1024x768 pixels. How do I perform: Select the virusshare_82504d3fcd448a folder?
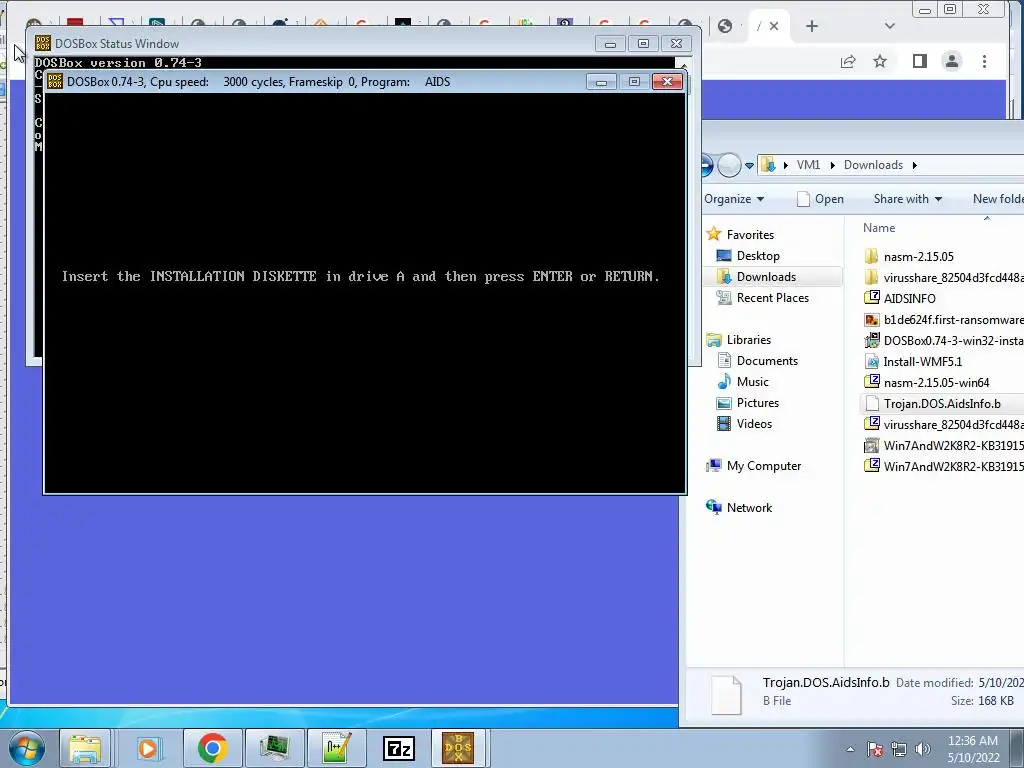943,278
